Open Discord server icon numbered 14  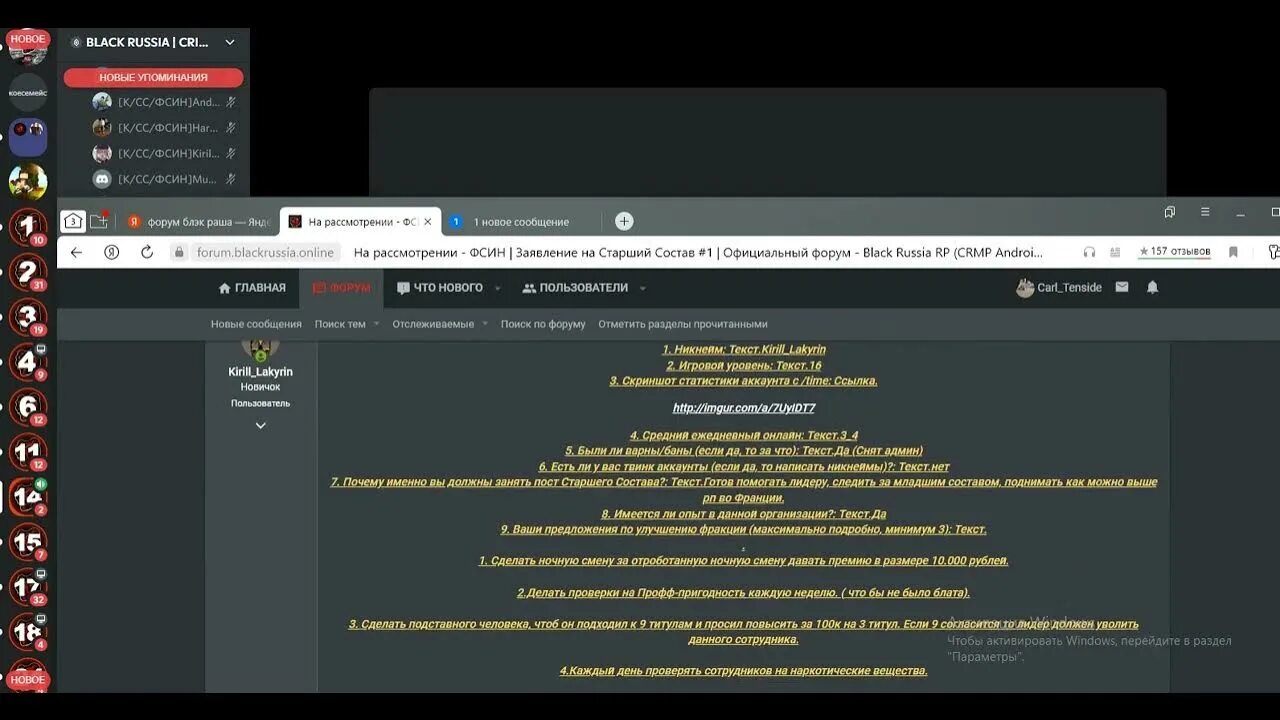coord(28,498)
